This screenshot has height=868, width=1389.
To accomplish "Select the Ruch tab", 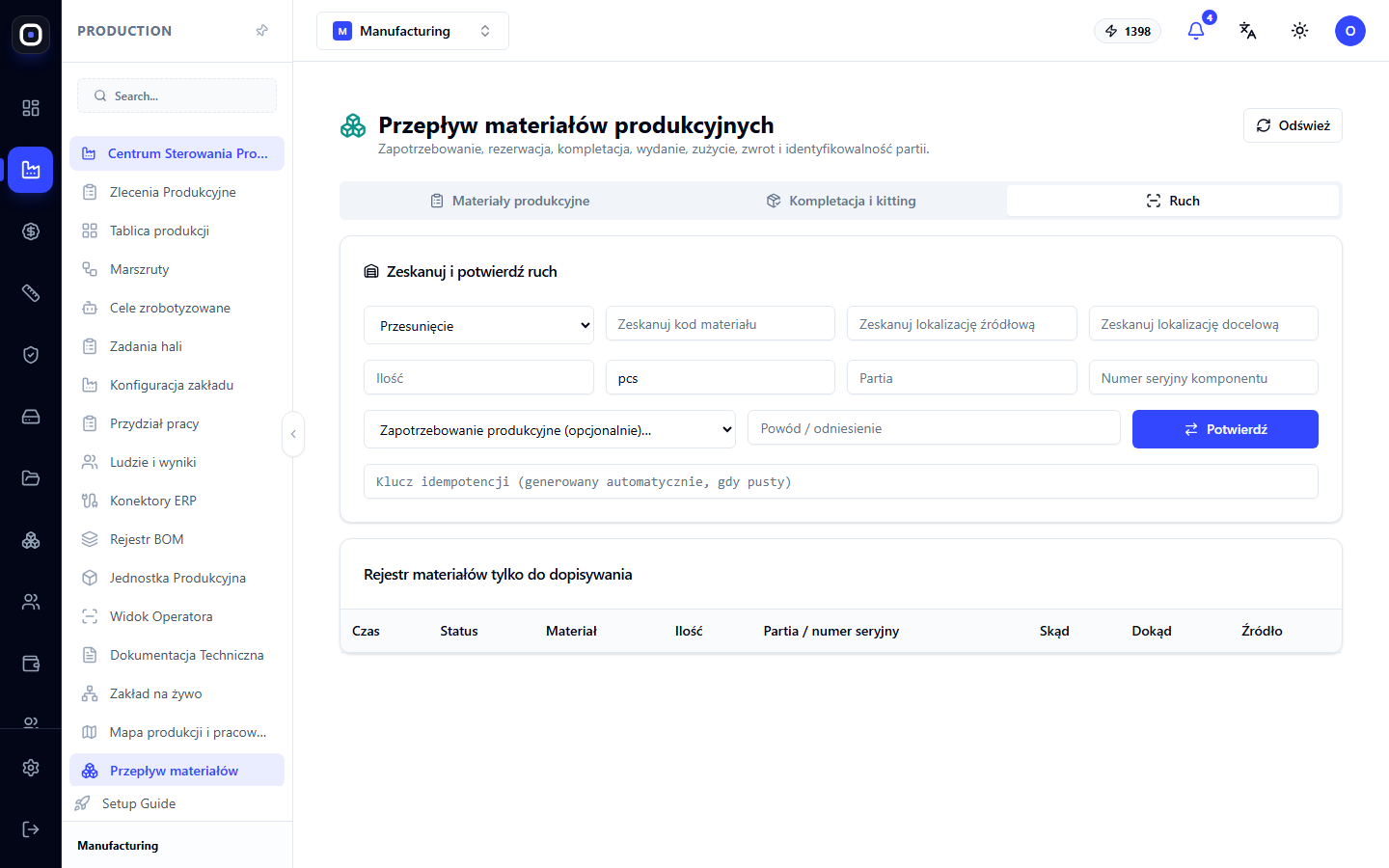I will coord(1173,201).
